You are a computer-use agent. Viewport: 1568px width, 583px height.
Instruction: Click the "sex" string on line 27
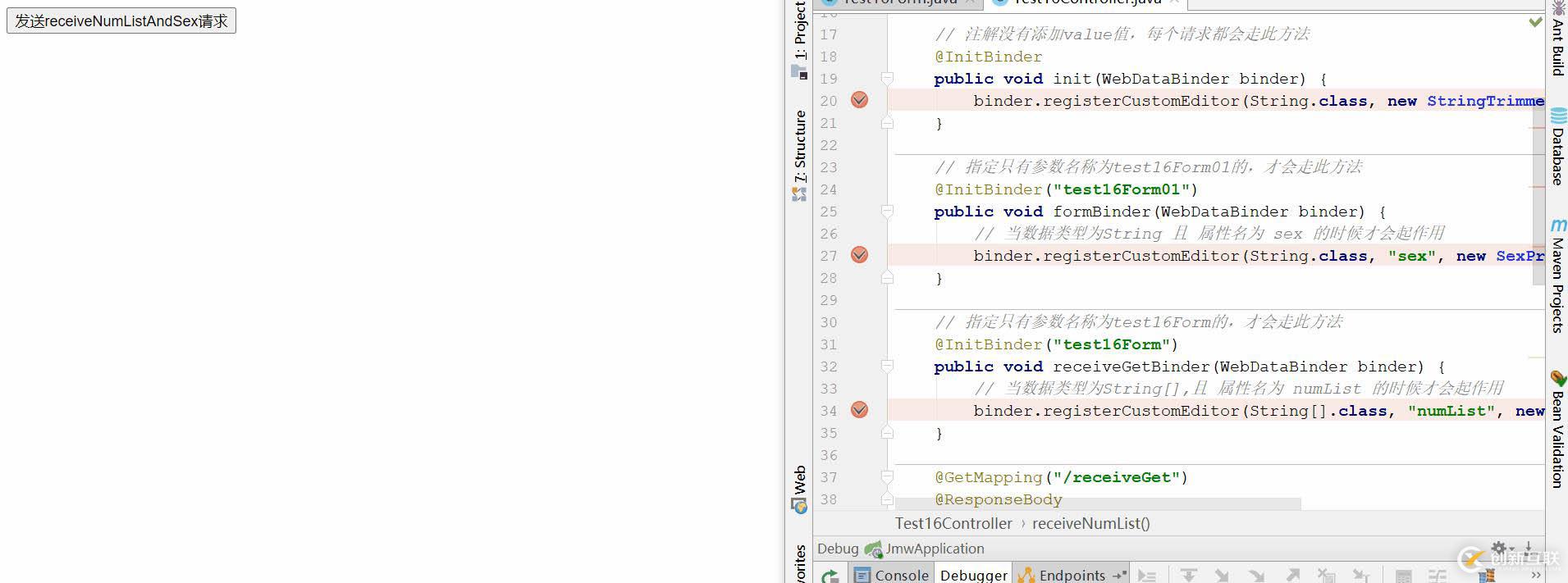coord(1412,256)
